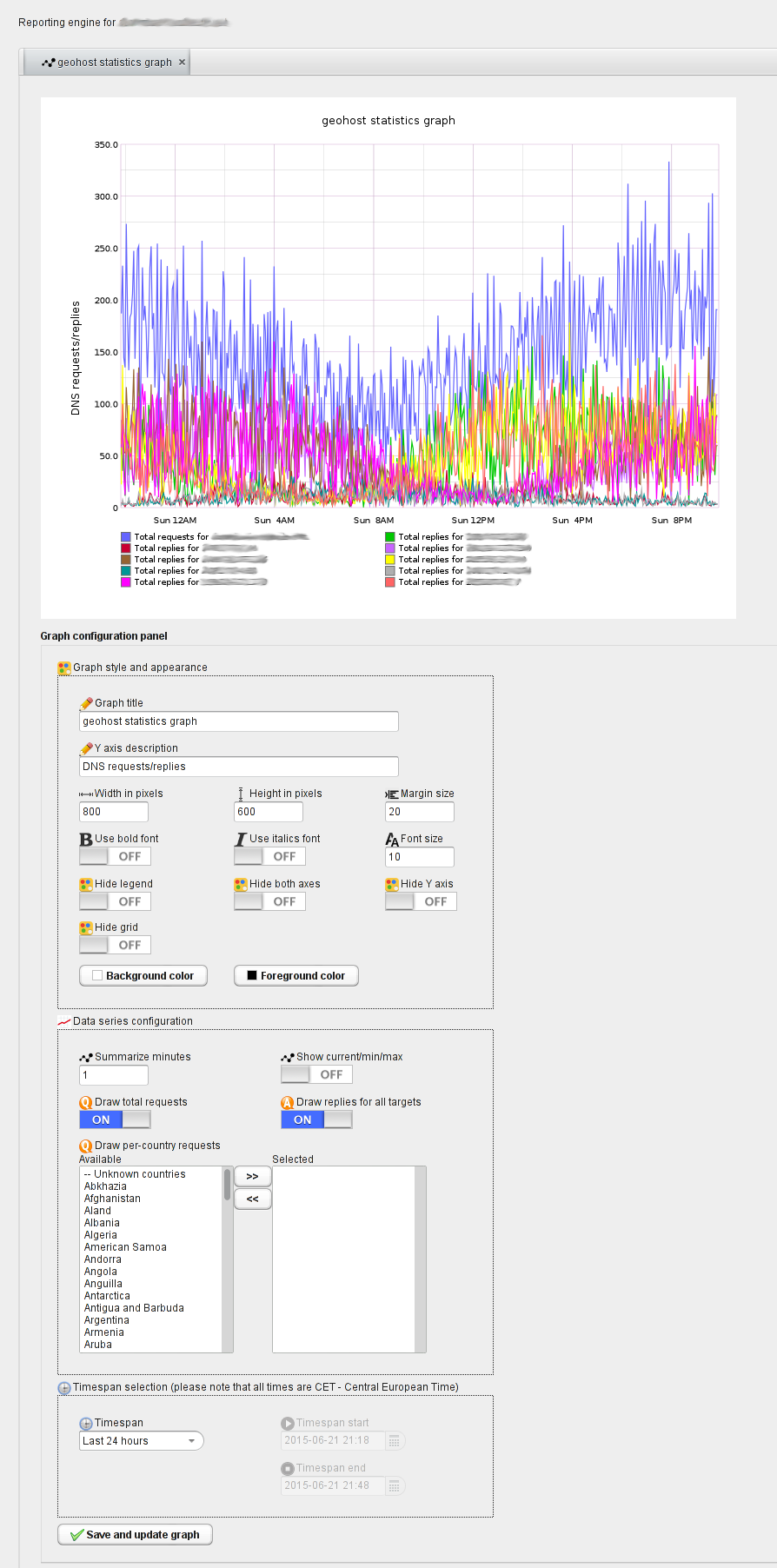Viewport: 777px width, 1568px height.
Task: Click the Summarize minutes field
Action: click(x=114, y=1075)
